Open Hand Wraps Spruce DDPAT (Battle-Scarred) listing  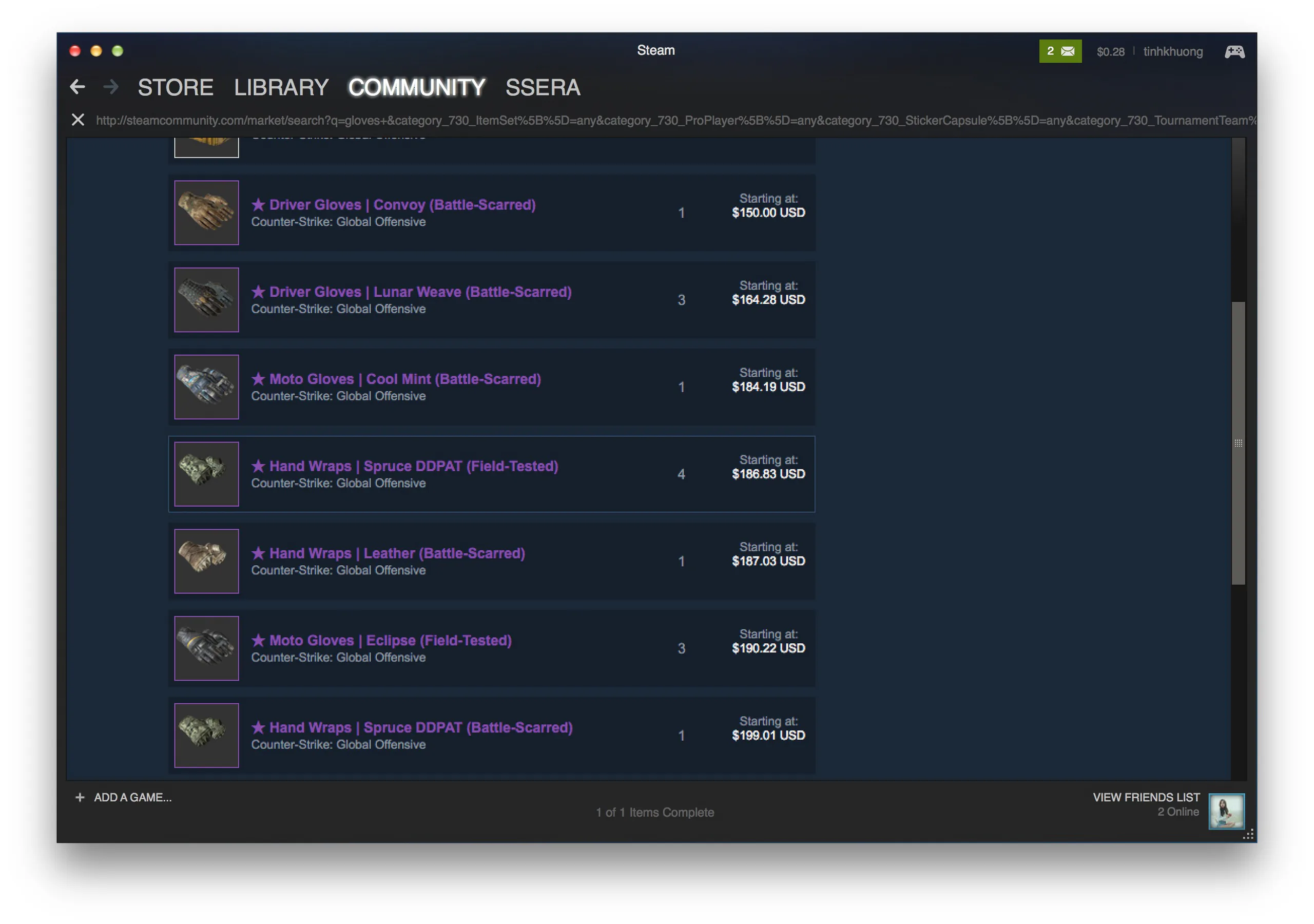click(492, 735)
